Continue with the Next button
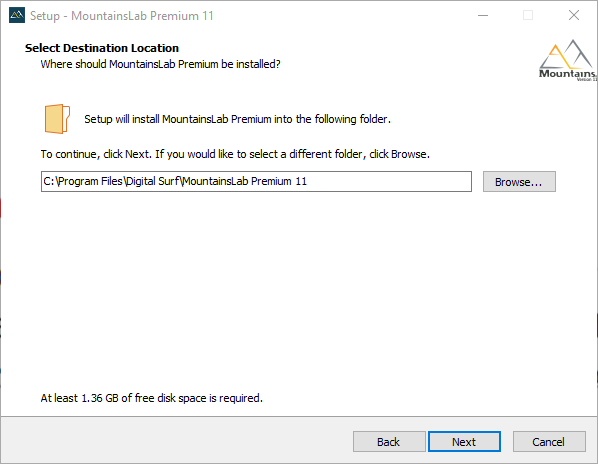598x464 pixels. click(464, 442)
